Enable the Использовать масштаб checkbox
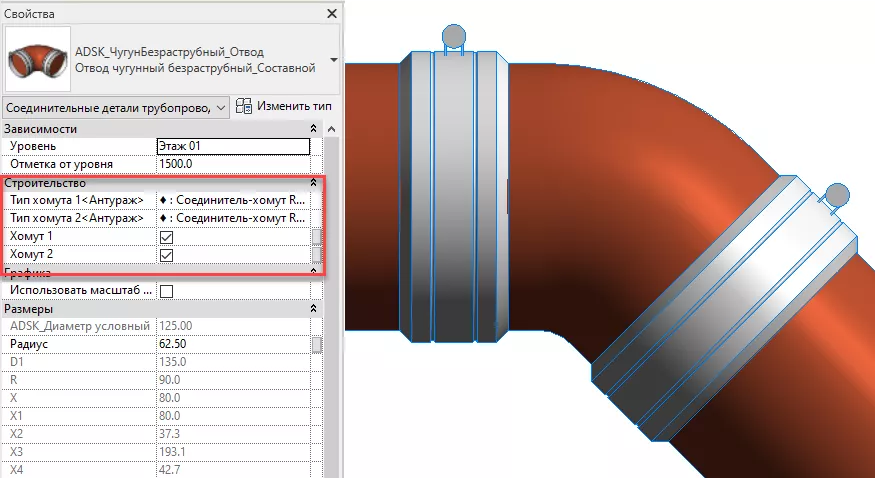 [x=167, y=291]
